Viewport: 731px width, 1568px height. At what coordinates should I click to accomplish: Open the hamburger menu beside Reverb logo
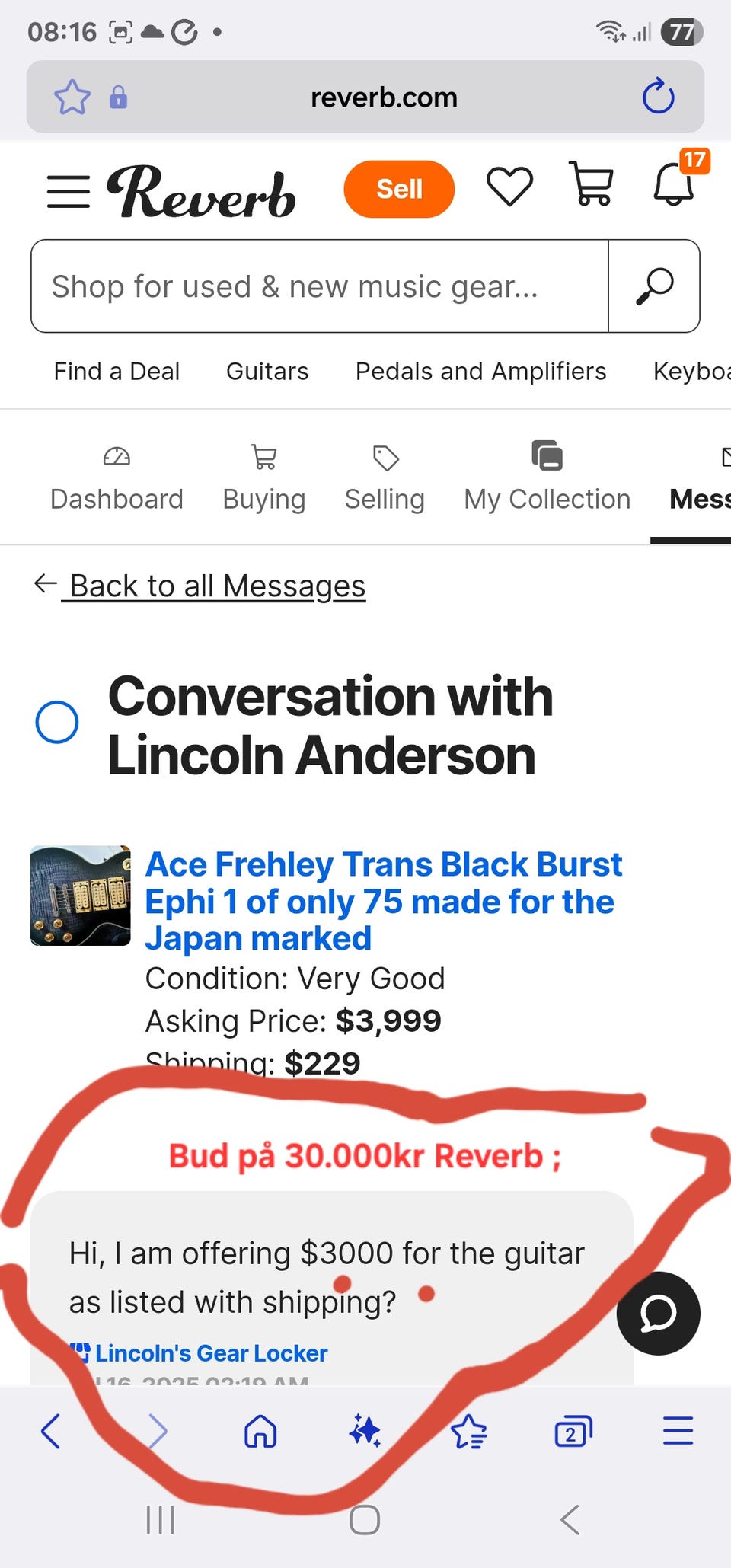[69, 191]
